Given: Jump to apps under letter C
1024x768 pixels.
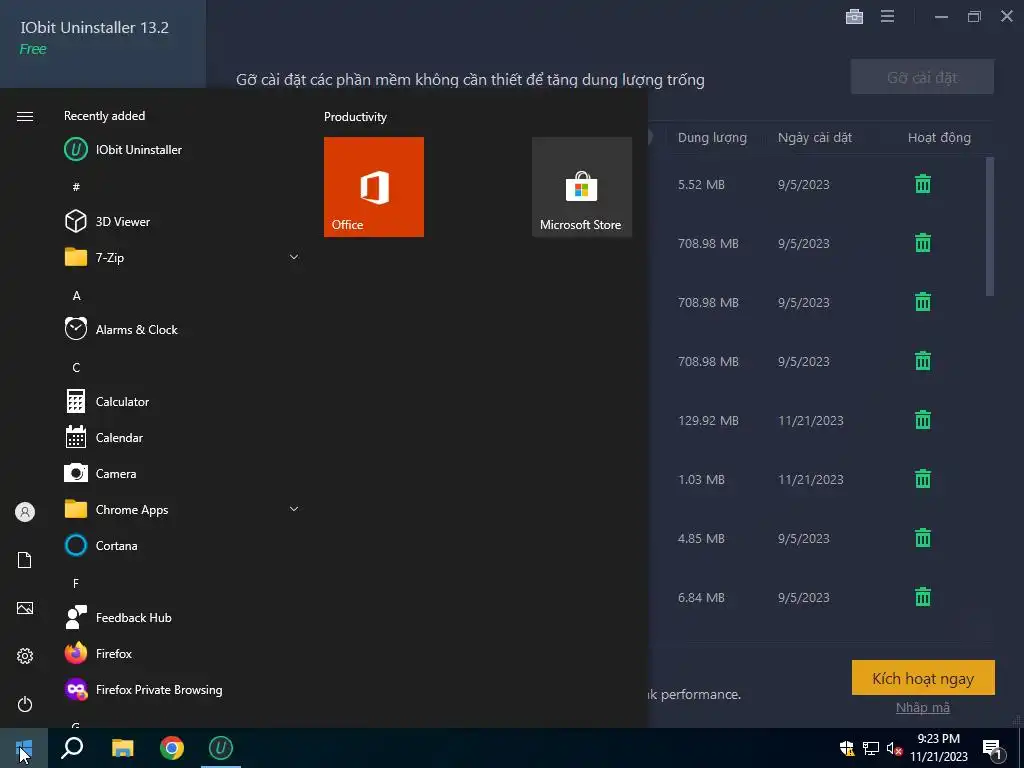Looking at the screenshot, I should 76,368.
